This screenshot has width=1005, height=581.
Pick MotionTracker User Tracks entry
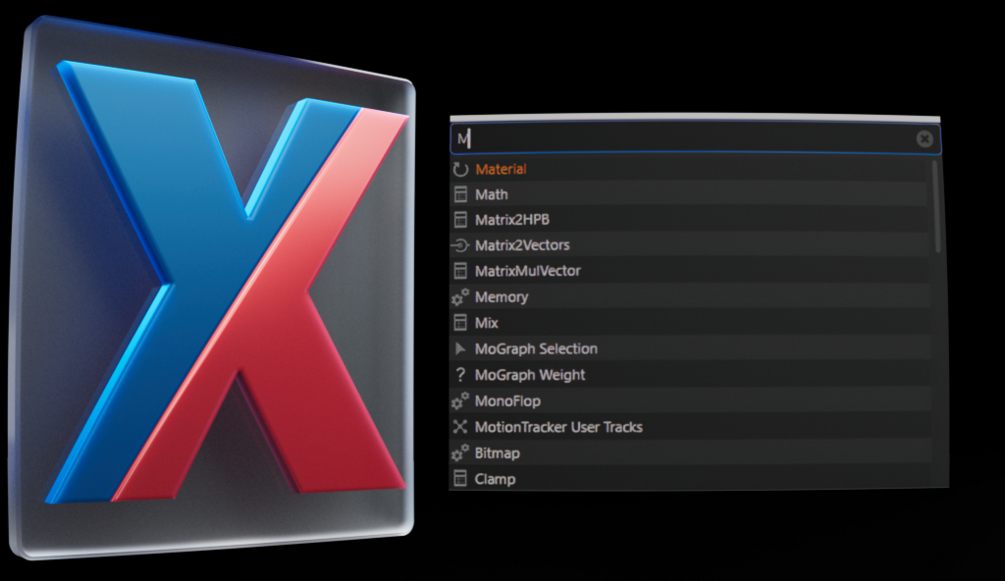[690, 427]
